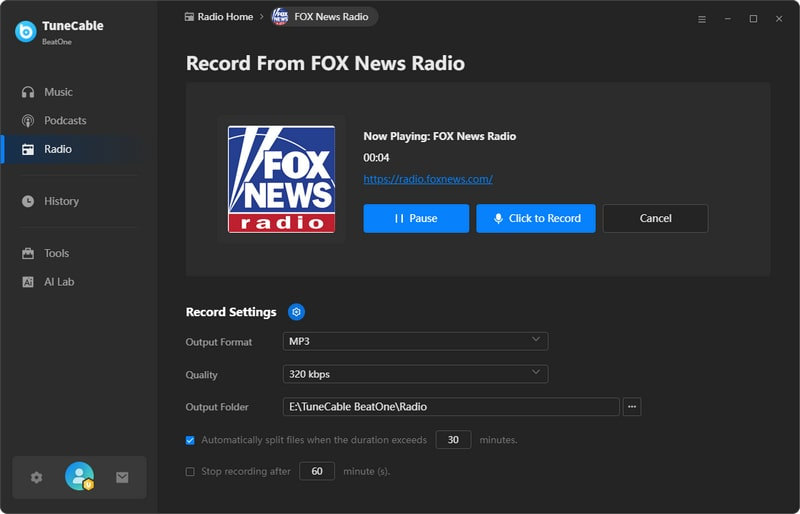
Task: Click the Now Playing: FOX News Radio text
Action: (x=440, y=136)
